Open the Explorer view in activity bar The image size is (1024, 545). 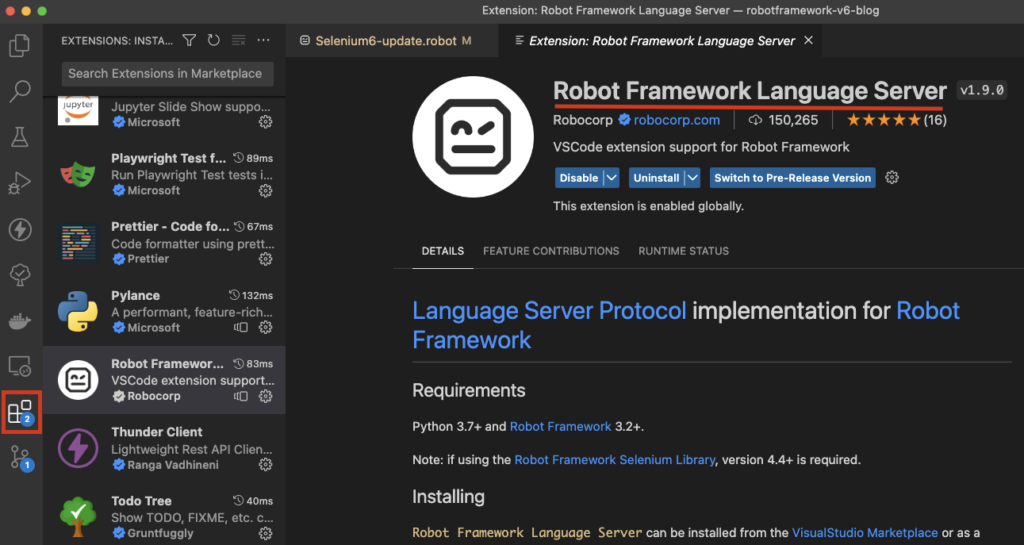point(20,46)
